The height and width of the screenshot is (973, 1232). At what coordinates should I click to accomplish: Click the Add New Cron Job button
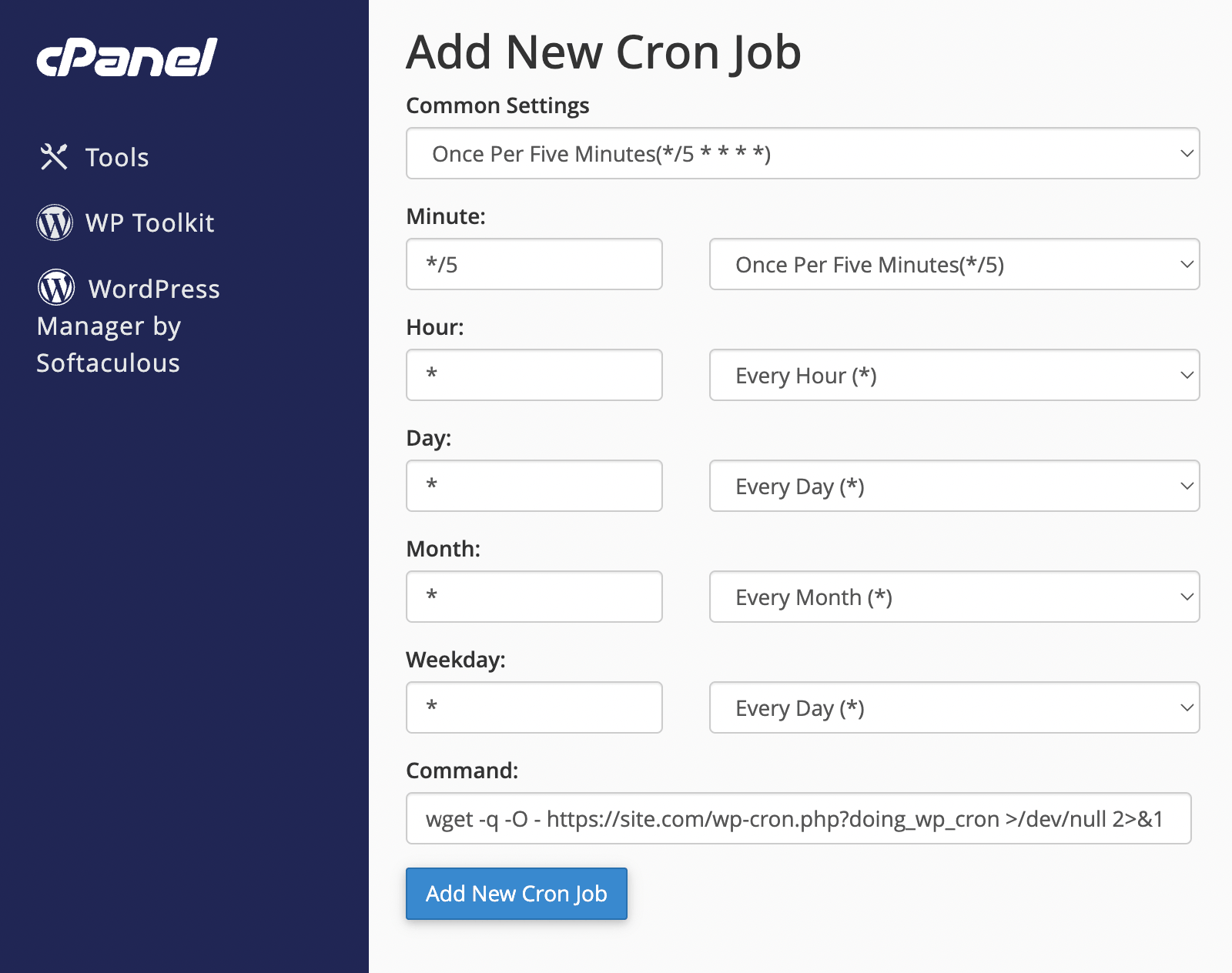click(516, 894)
